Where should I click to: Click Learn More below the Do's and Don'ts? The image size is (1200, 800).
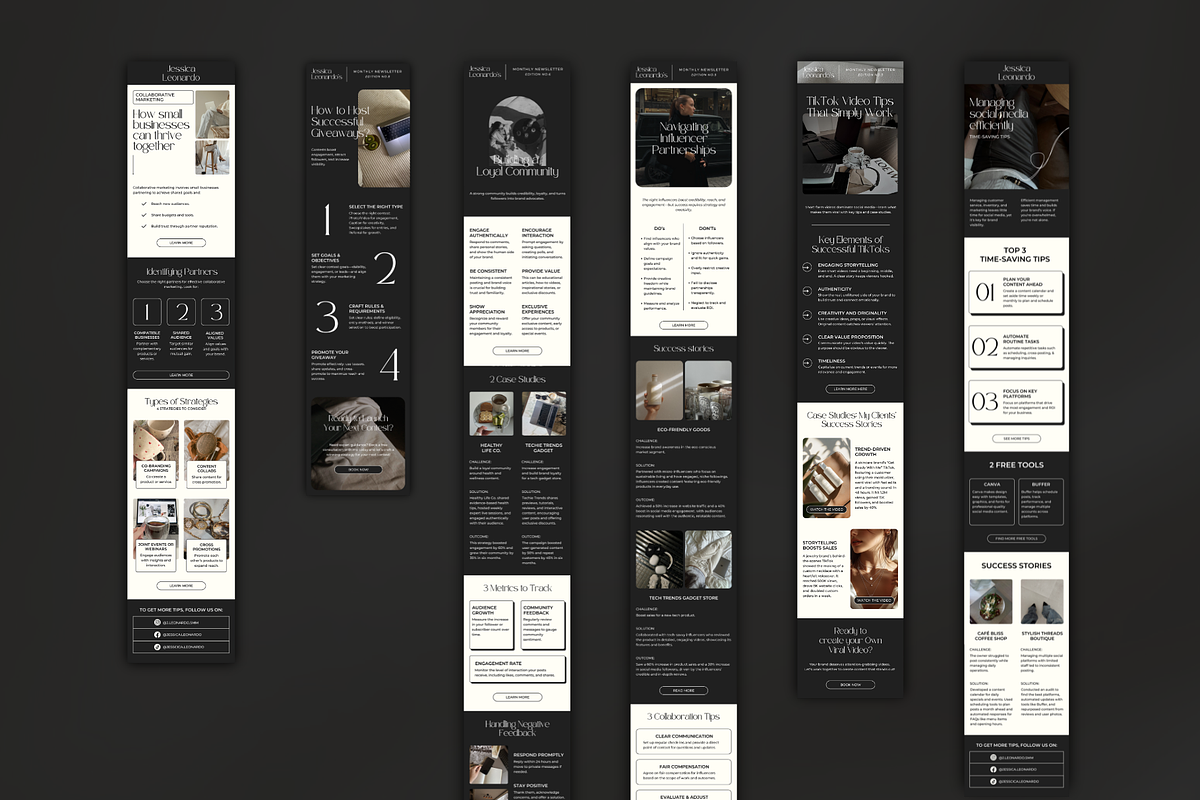(684, 325)
